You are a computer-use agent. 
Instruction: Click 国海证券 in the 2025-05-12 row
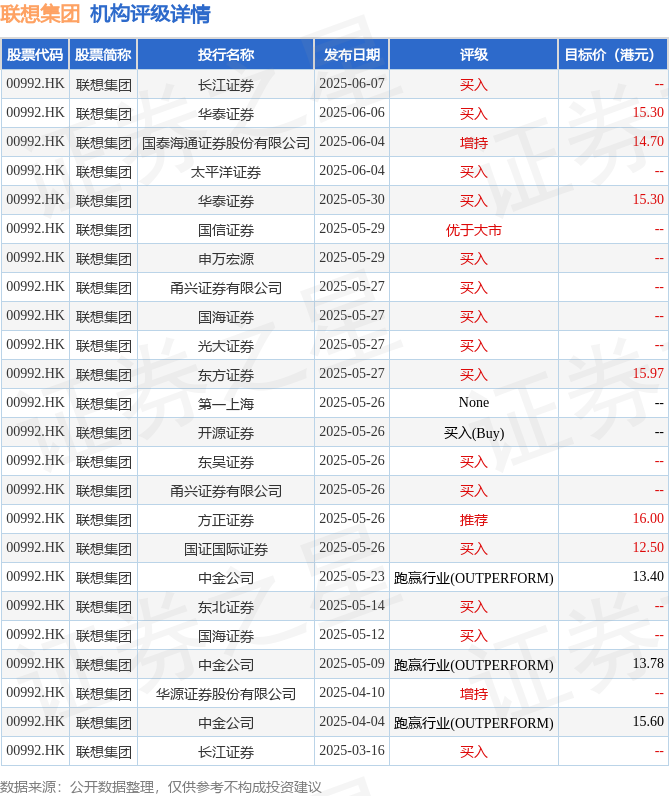coord(226,635)
